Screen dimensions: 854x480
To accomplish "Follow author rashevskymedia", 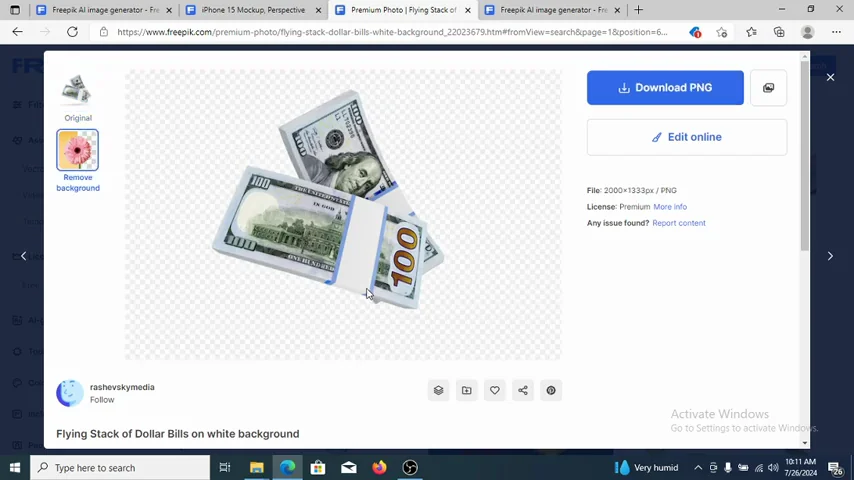I will pos(102,399).
